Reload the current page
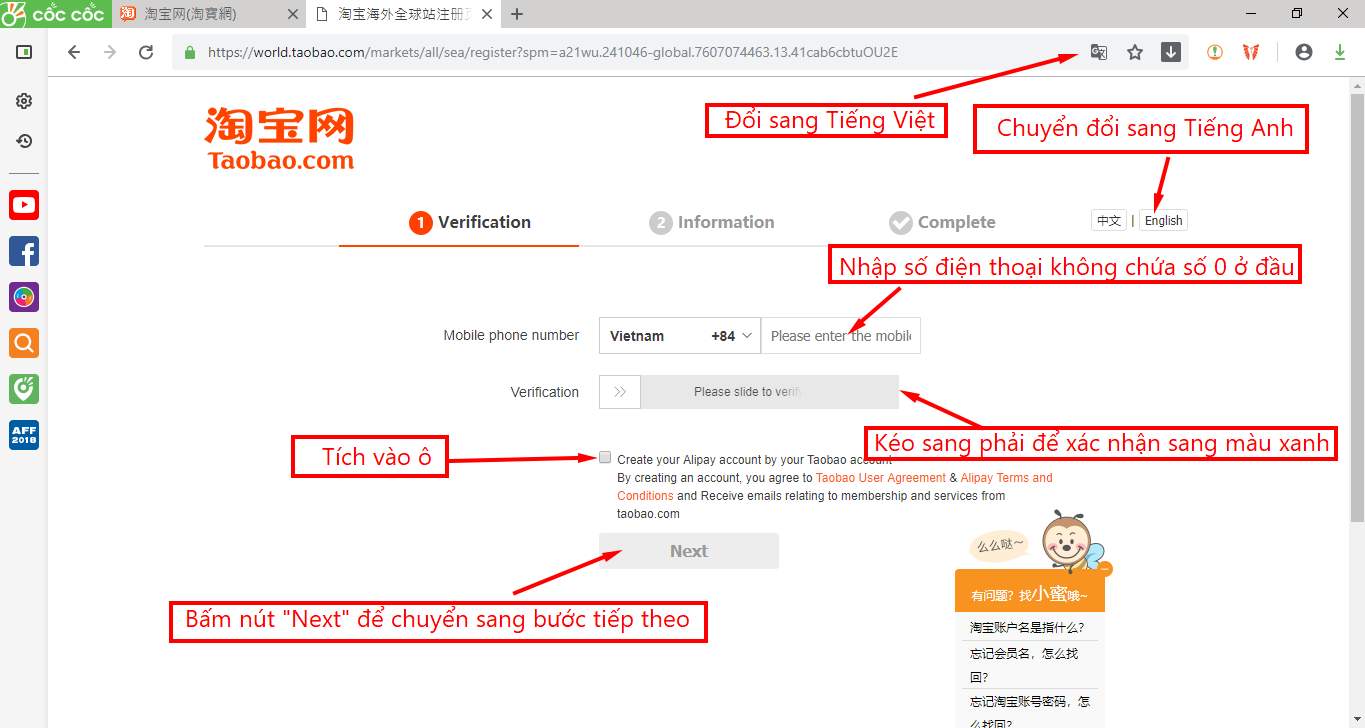The height and width of the screenshot is (728, 1365). (x=146, y=52)
